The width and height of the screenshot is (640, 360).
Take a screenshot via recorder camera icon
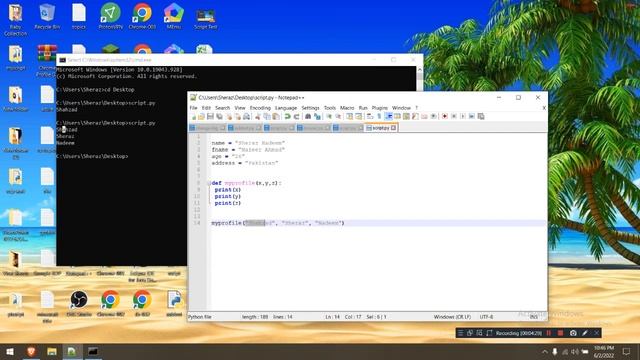tap(573, 333)
